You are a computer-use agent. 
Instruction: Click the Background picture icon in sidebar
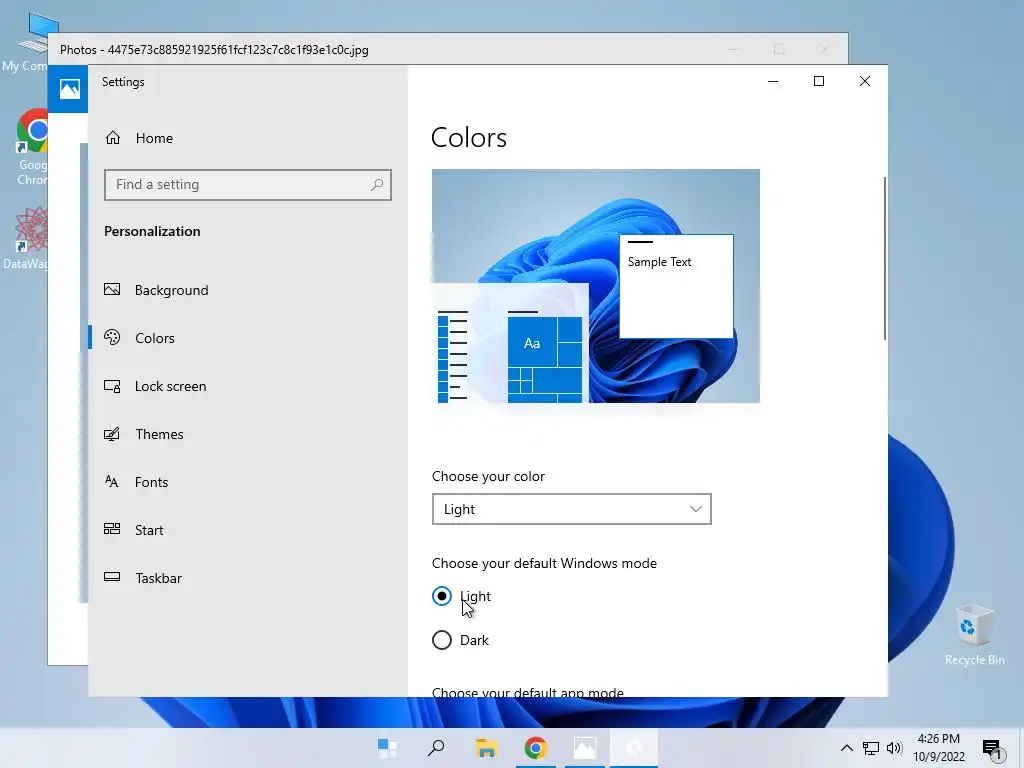click(112, 289)
